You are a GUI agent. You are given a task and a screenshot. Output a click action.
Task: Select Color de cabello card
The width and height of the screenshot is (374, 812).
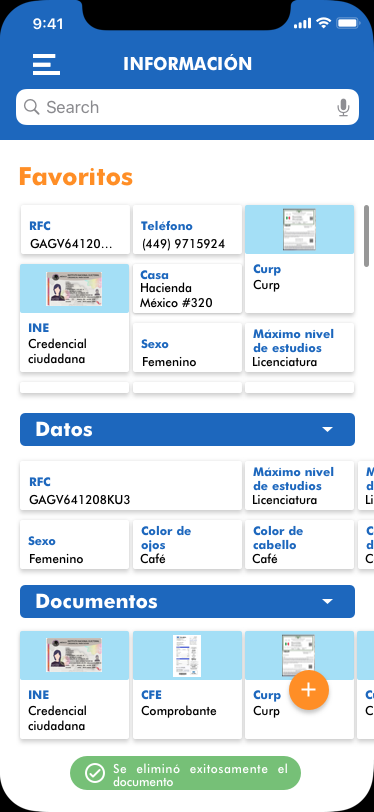click(299, 545)
